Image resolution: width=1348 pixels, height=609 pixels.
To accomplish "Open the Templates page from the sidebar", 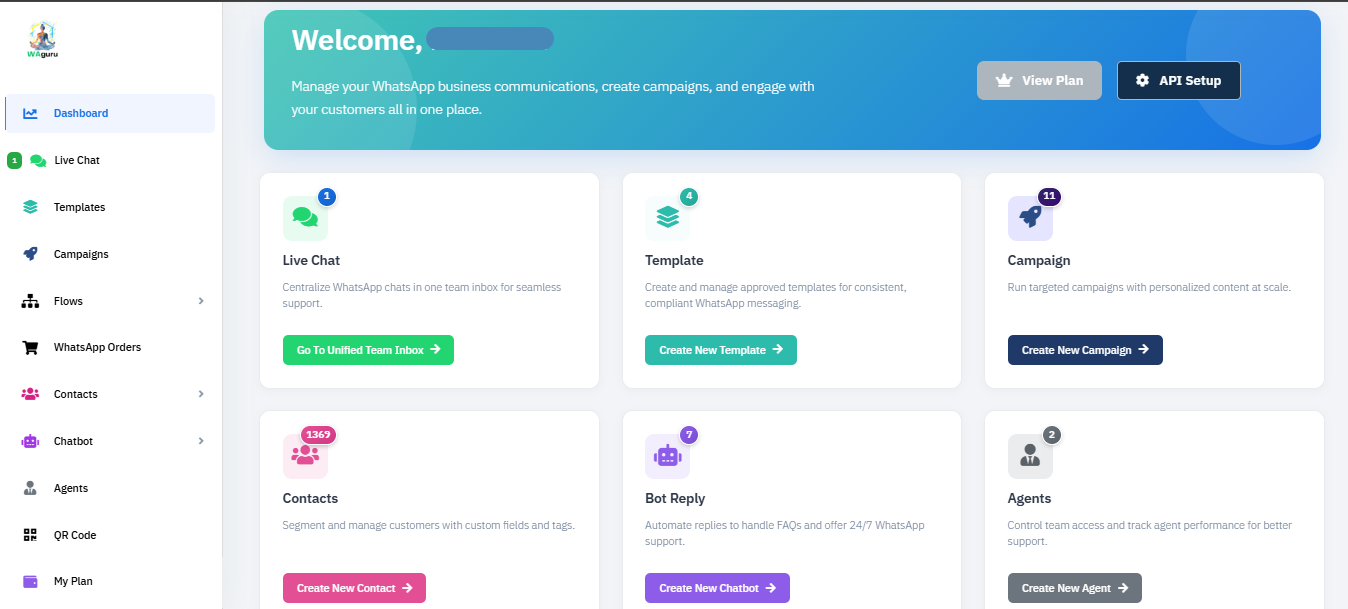I will (80, 207).
